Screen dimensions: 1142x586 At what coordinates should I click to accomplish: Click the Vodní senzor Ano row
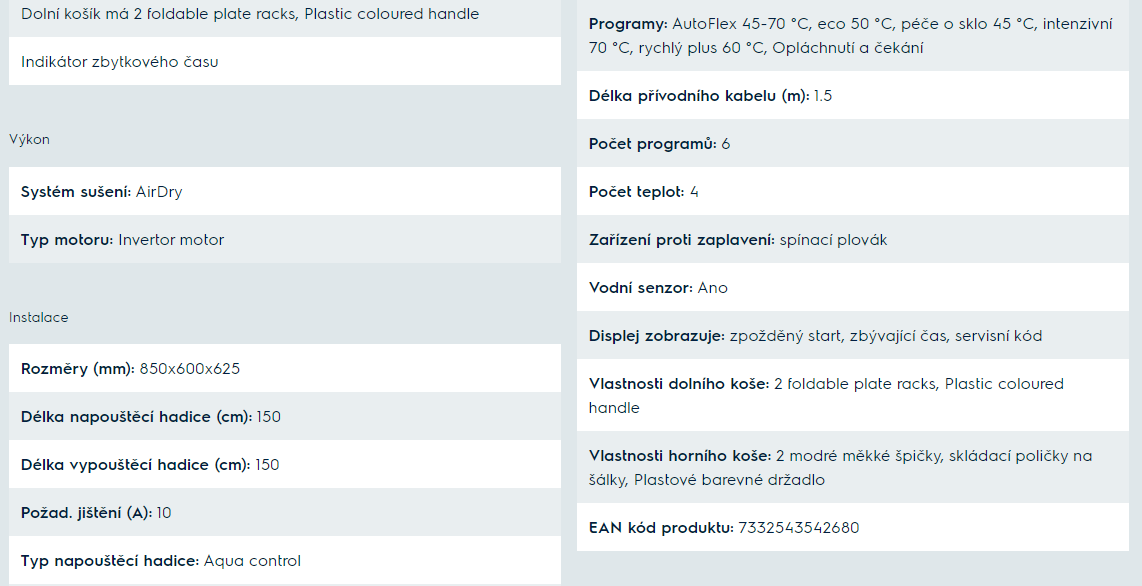click(x=853, y=288)
